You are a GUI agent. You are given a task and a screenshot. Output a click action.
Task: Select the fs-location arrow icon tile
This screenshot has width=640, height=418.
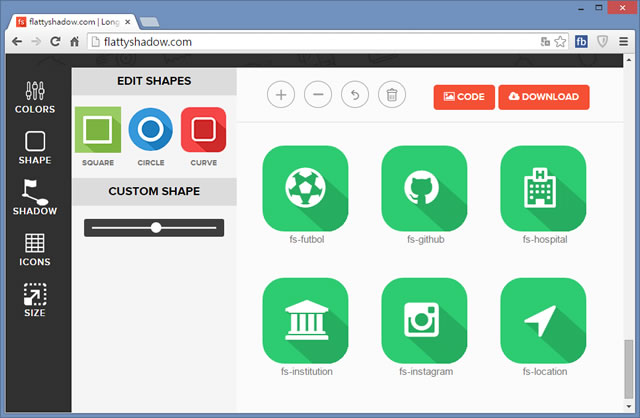tap(543, 321)
